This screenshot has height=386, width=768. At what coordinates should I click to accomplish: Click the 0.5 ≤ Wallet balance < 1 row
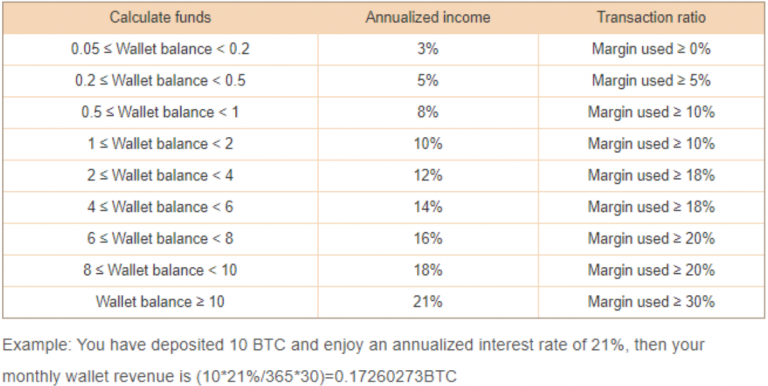point(384,112)
